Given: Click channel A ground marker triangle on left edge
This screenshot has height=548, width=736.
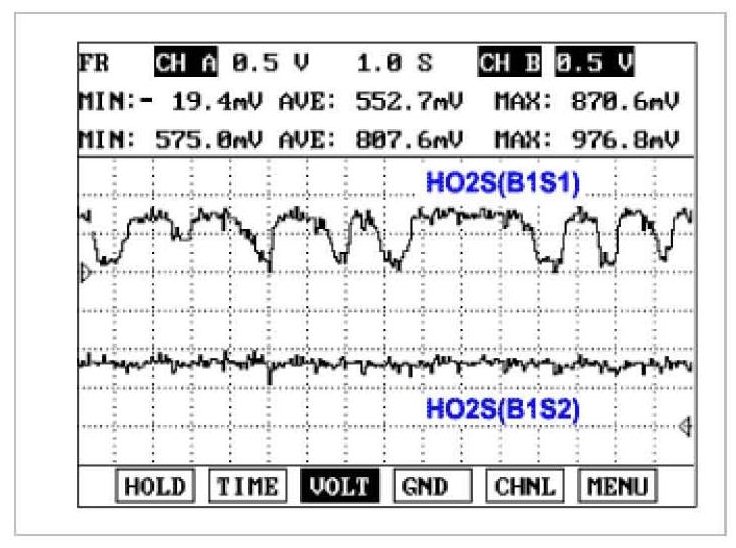Looking at the screenshot, I should (85, 272).
